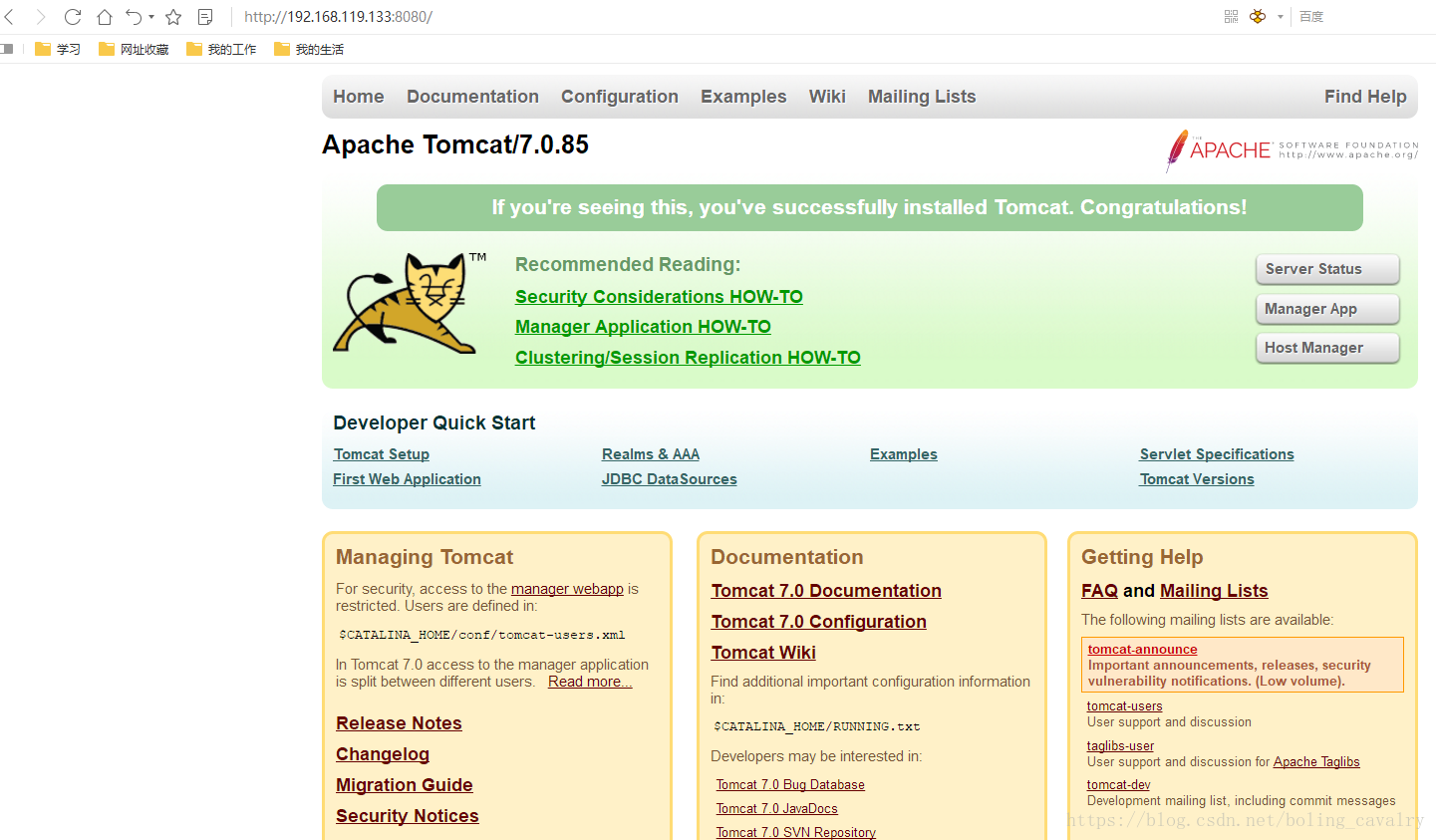Screen dimensions: 1436x840
Task: Open the tomcat-dev mailing list link
Action: click(1119, 785)
